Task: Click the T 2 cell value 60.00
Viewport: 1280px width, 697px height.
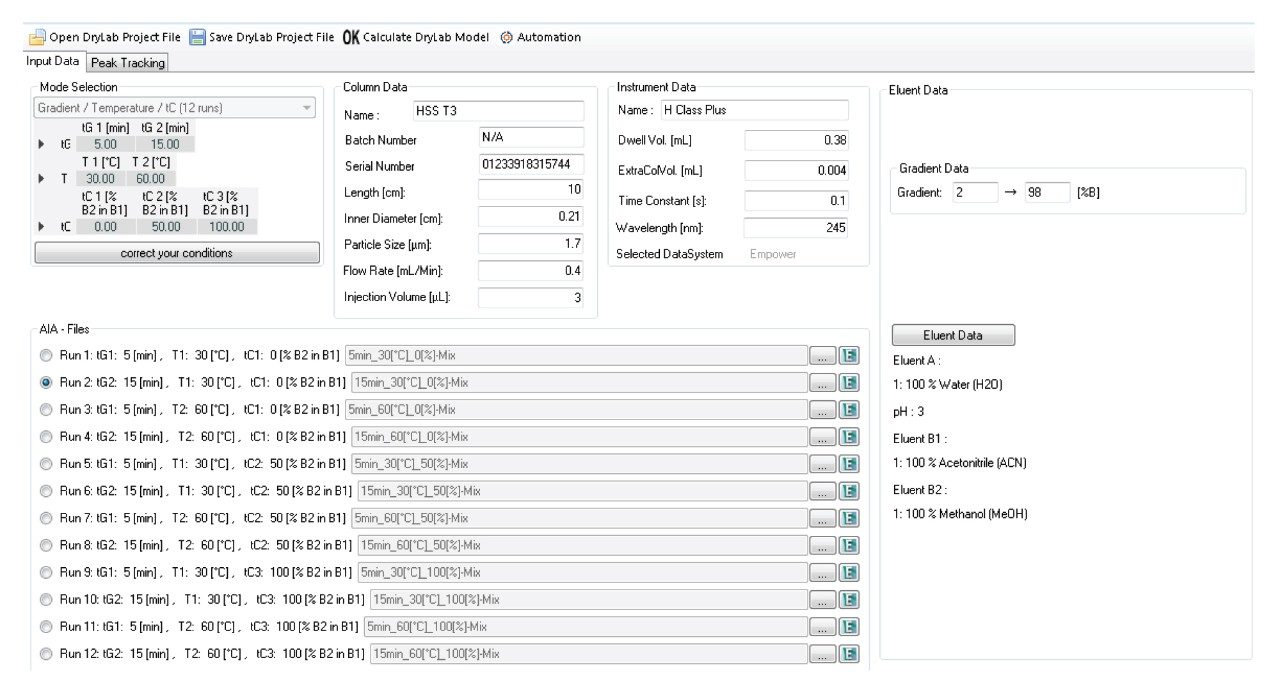Action: (x=150, y=179)
